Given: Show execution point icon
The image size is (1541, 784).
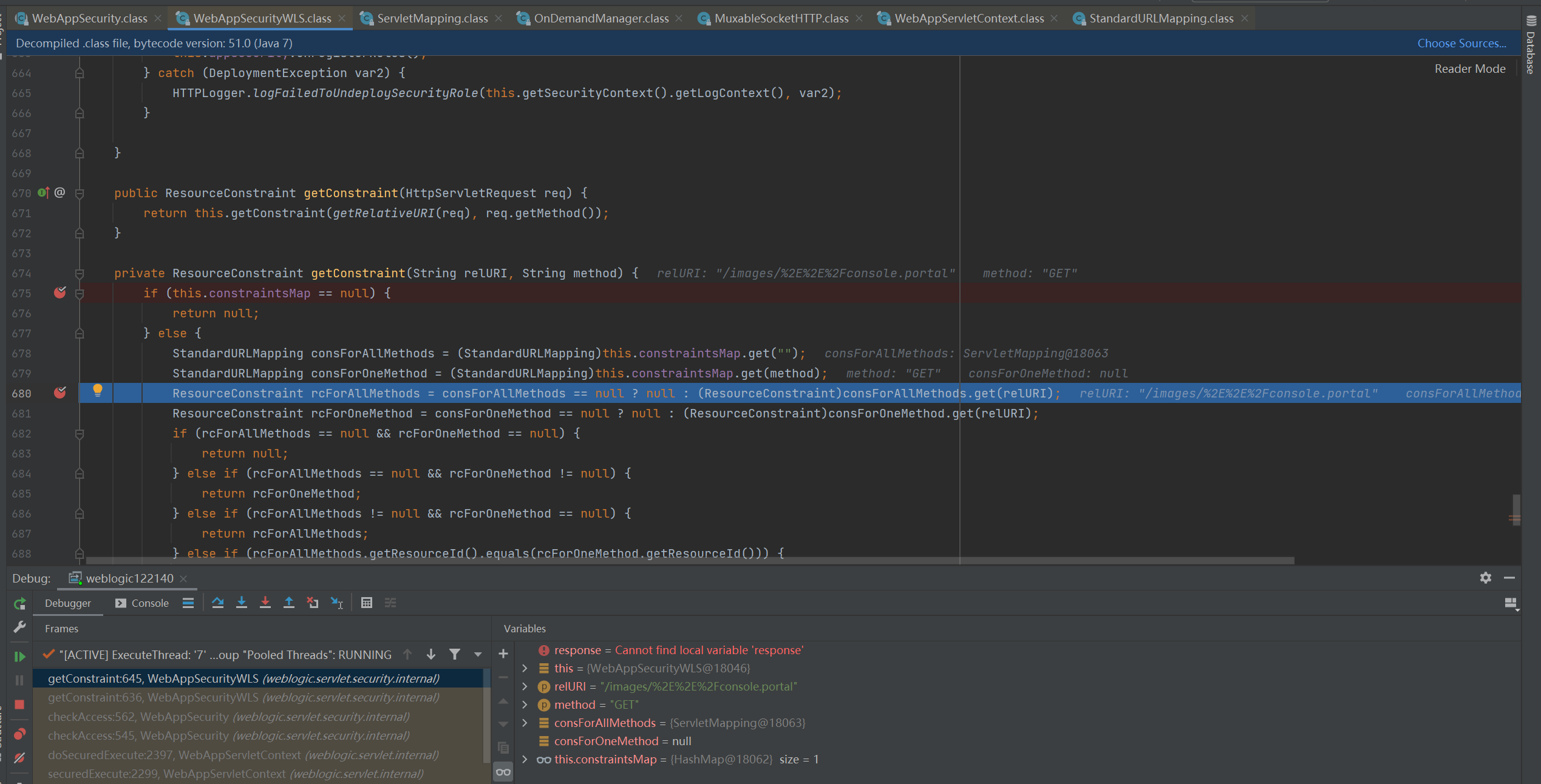Looking at the screenshot, I should click(188, 603).
